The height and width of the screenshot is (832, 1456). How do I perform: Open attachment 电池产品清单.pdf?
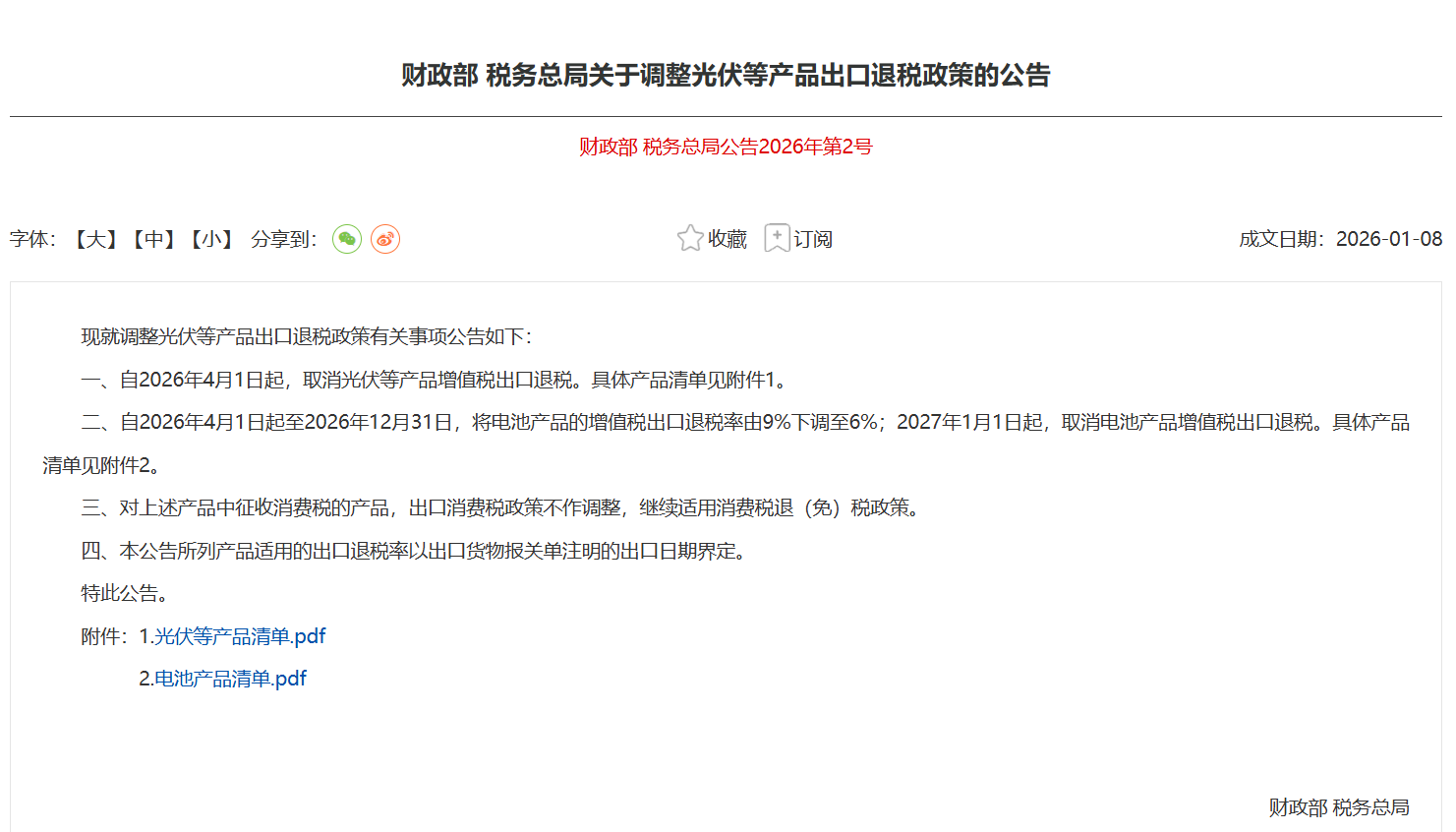click(230, 679)
